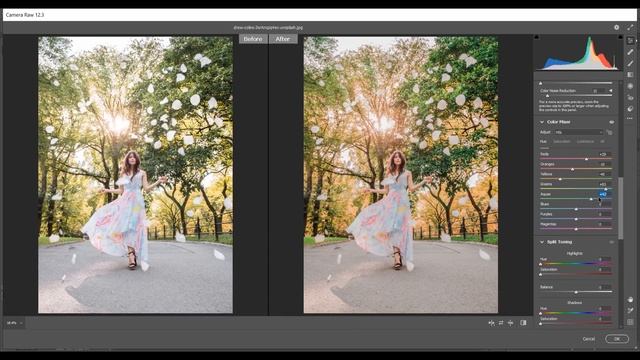
Task: Open the Presets panel icon
Action: coord(630,109)
